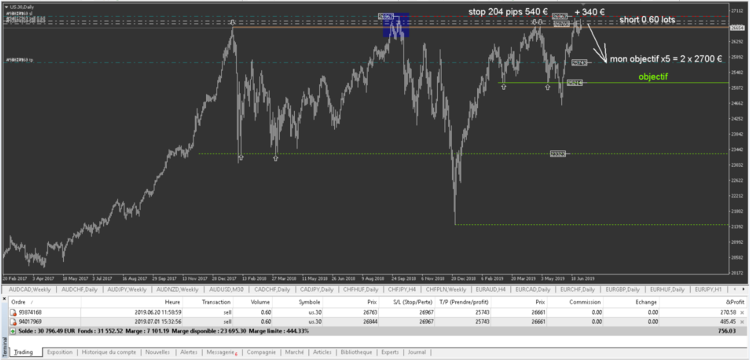
Task: Close the sell order with profit 270.58
Action: (742, 312)
